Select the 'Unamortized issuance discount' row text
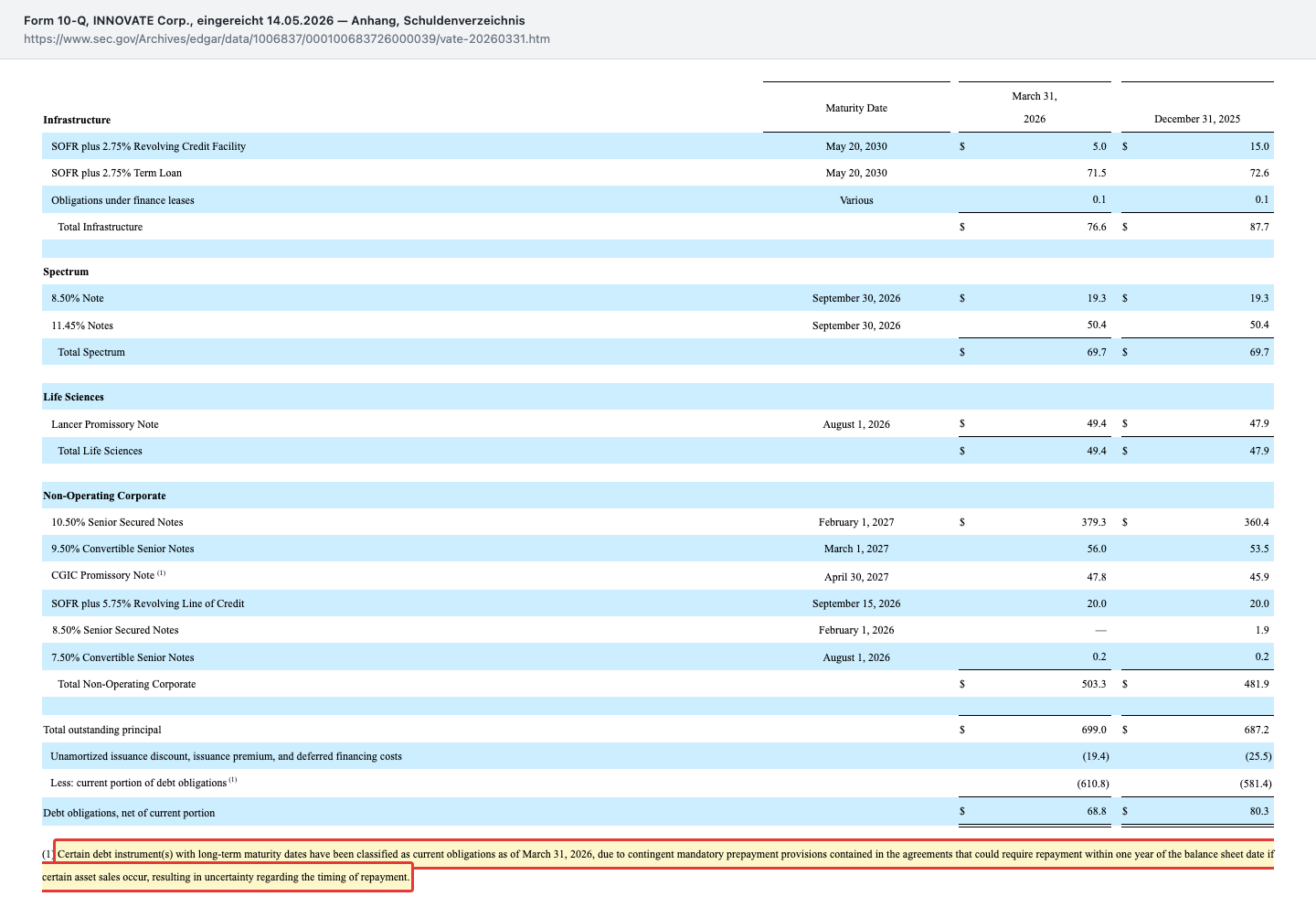 (226, 756)
